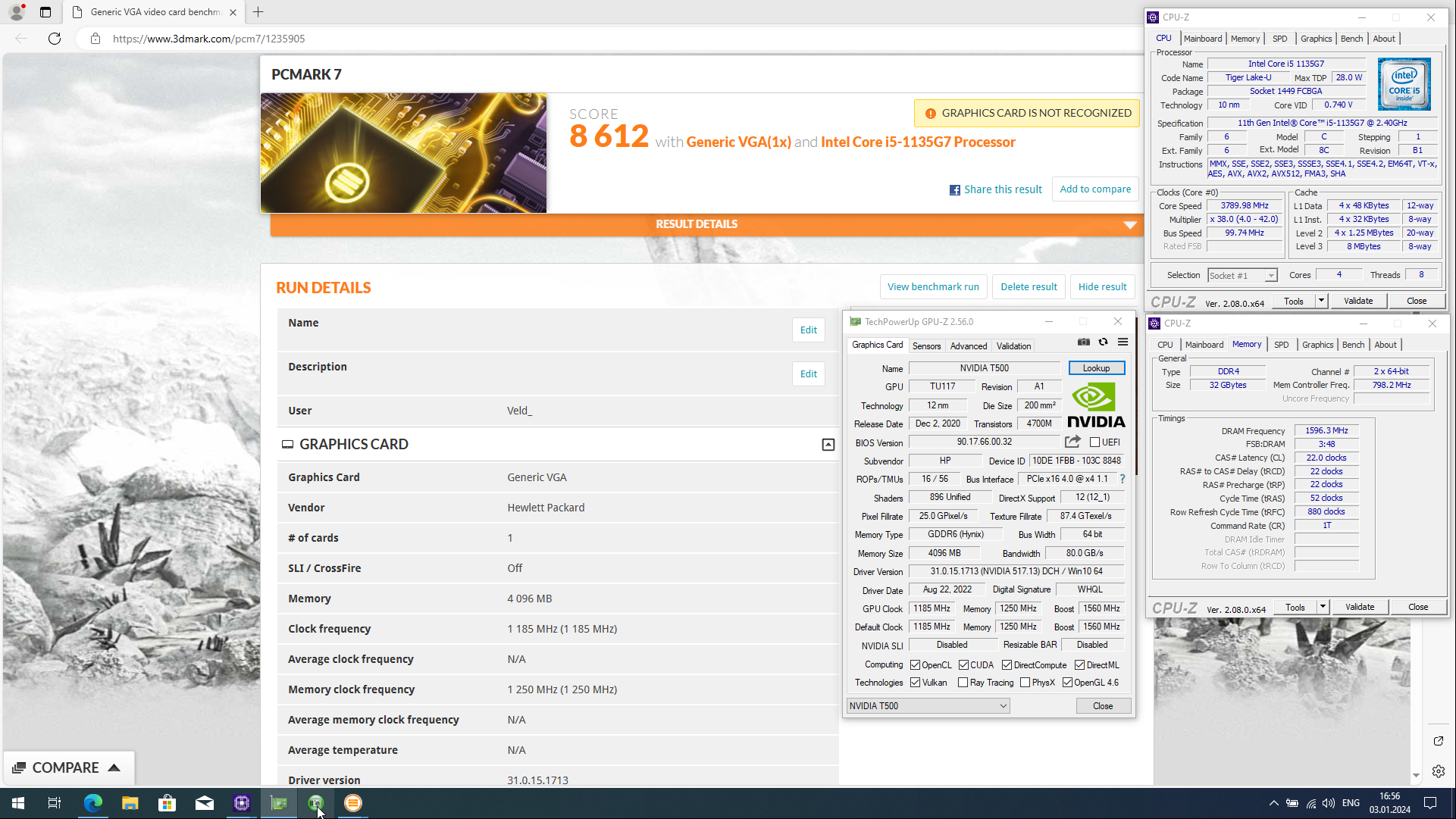Screen dimensions: 1456x819
Task: Click the GPU-Z refresh icon
Action: [x=1104, y=342]
